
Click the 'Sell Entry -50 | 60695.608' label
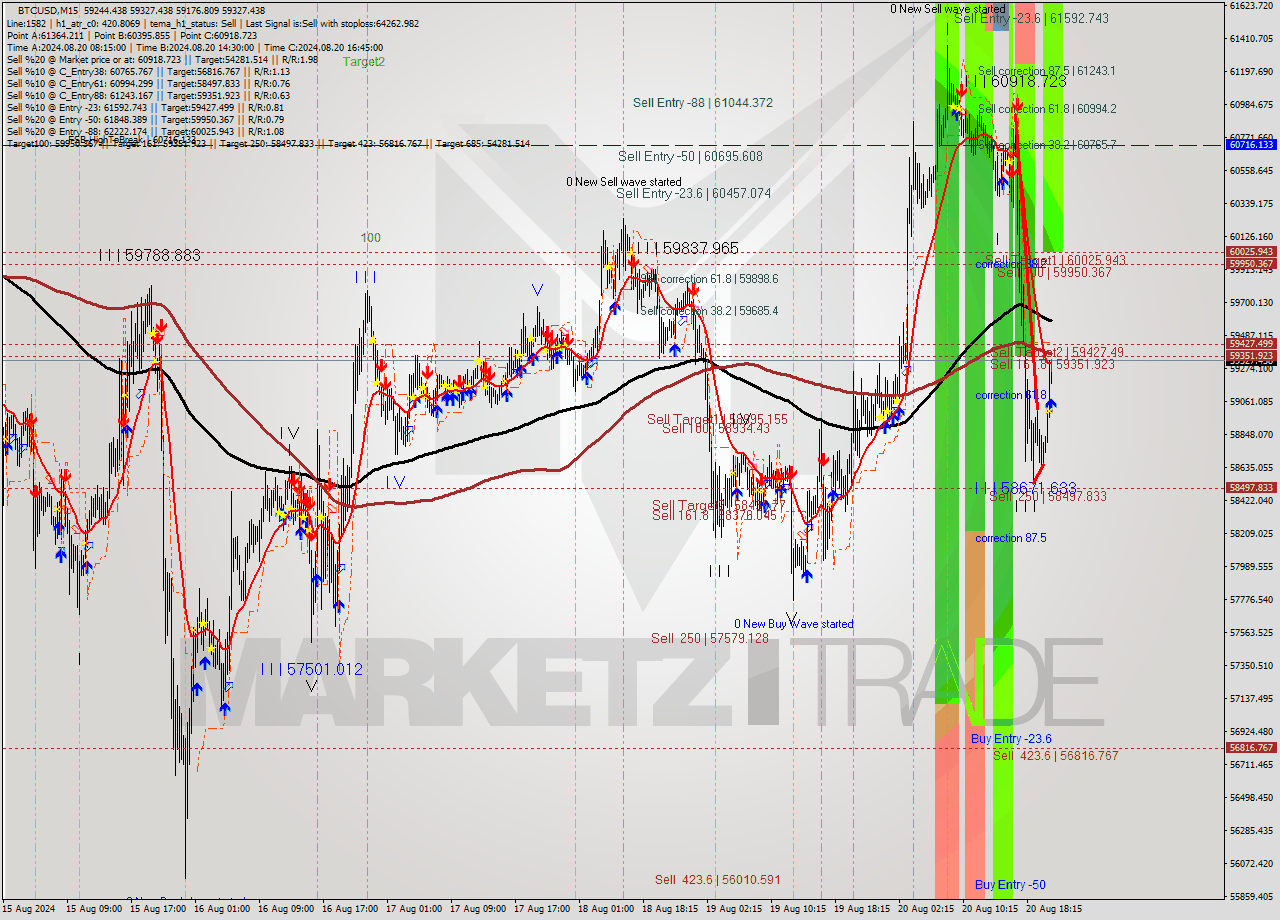click(x=690, y=156)
